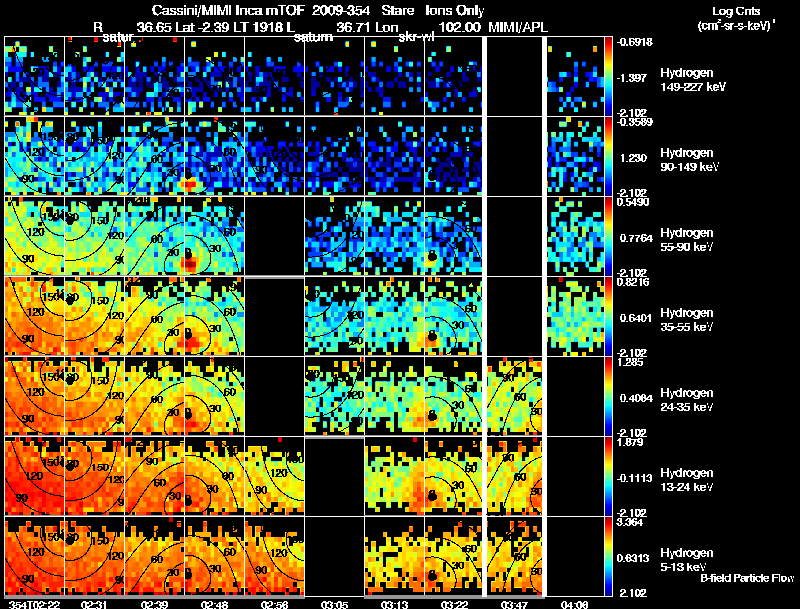The height and width of the screenshot is (609, 800).
Task: Click the 'skr-wl' annotation above the panels
Action: pos(416,37)
